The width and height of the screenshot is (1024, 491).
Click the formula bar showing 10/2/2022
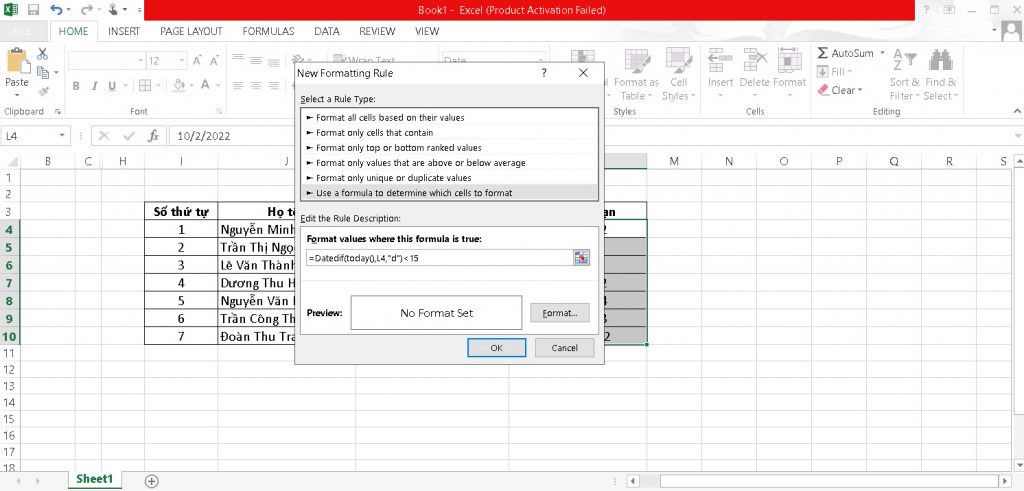pyautogui.click(x=590, y=136)
